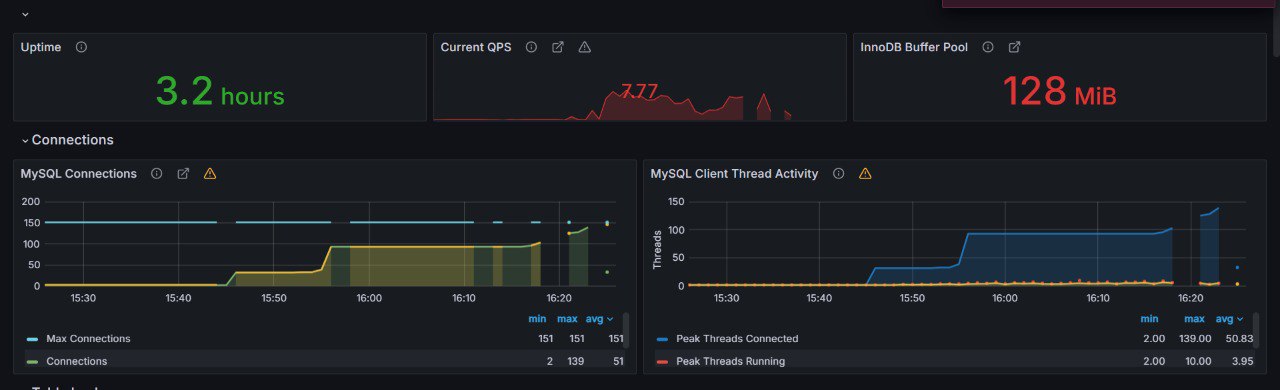The image size is (1280, 390).
Task: Sort the MySQL Connections legend by max
Action: coord(567,319)
